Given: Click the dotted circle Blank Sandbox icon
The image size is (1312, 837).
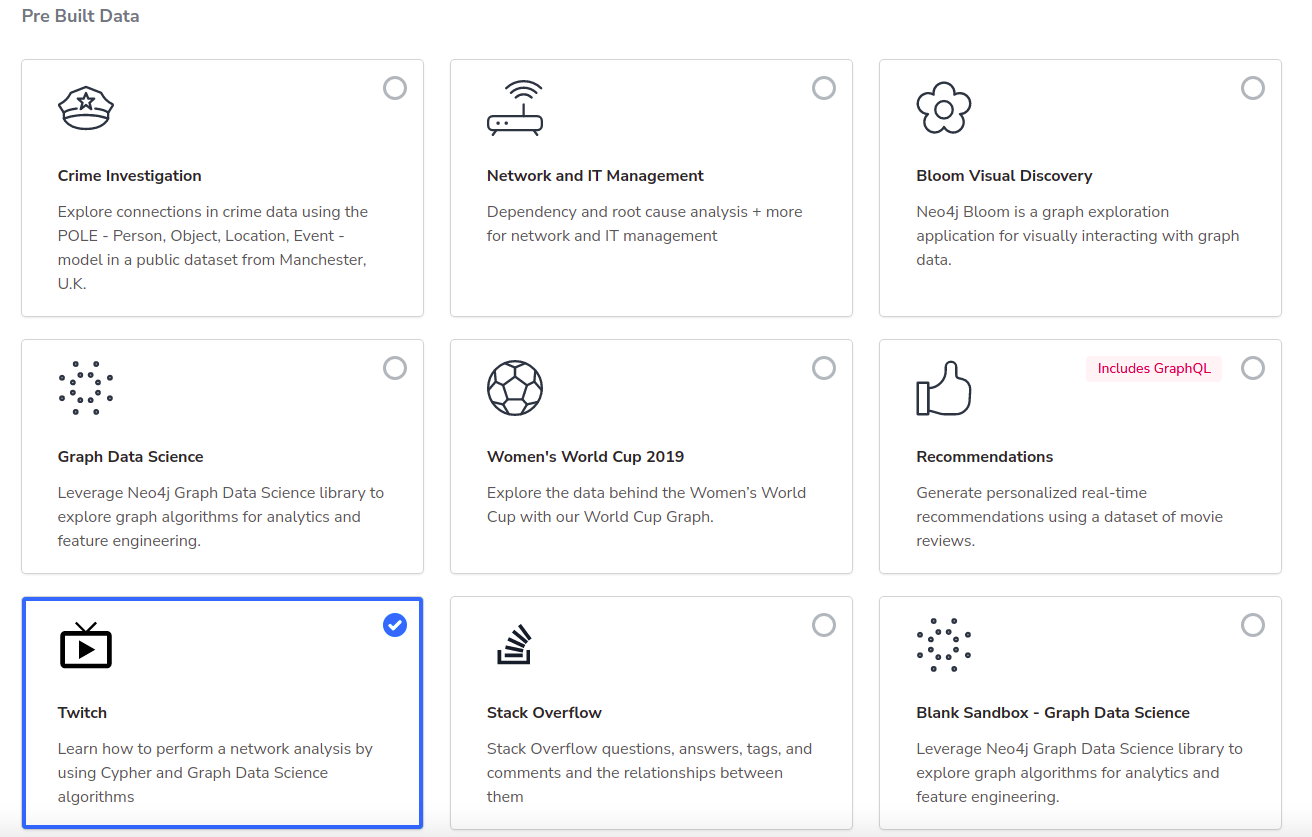Looking at the screenshot, I should tap(944, 644).
